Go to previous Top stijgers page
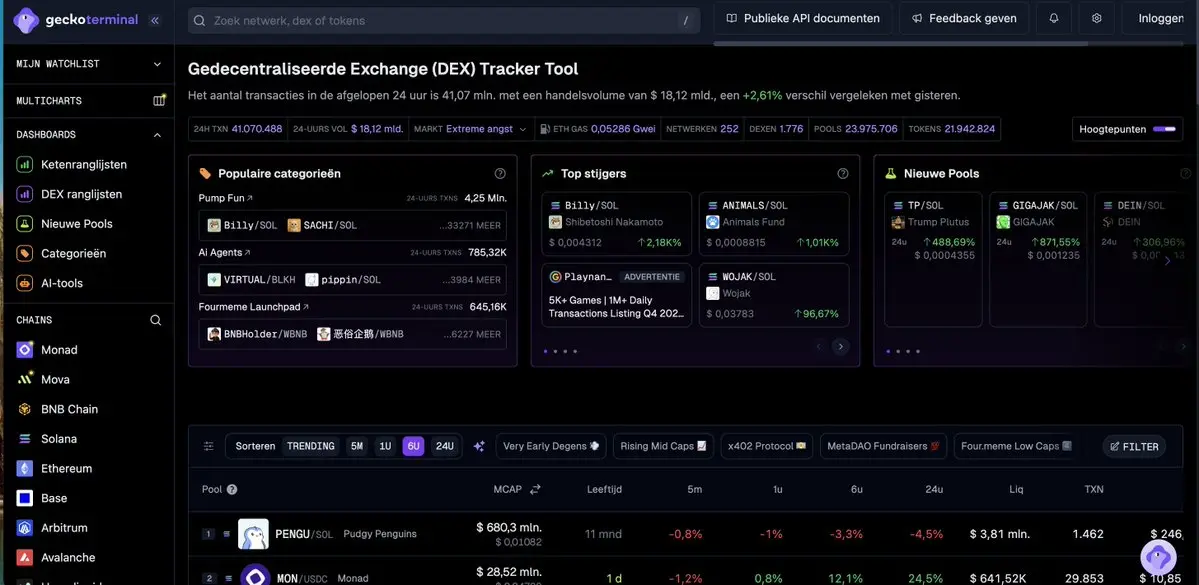 click(819, 346)
